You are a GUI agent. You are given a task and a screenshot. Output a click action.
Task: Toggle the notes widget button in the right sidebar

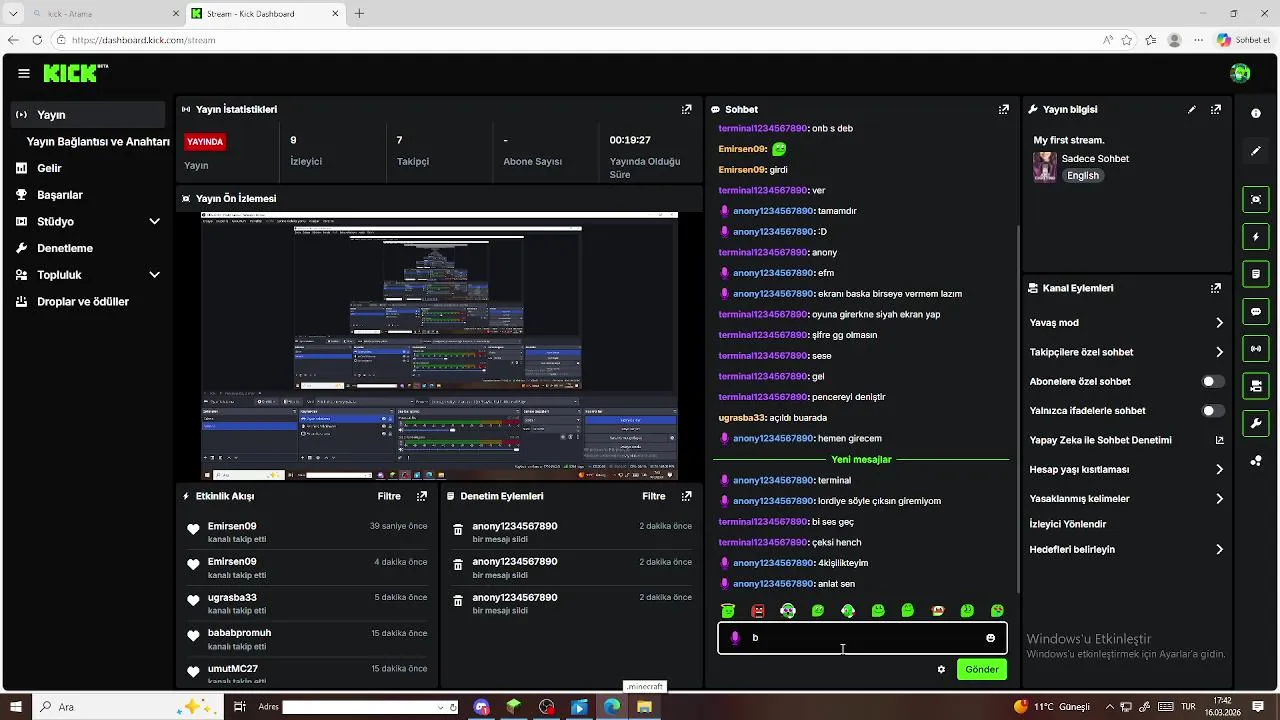[1256, 274]
